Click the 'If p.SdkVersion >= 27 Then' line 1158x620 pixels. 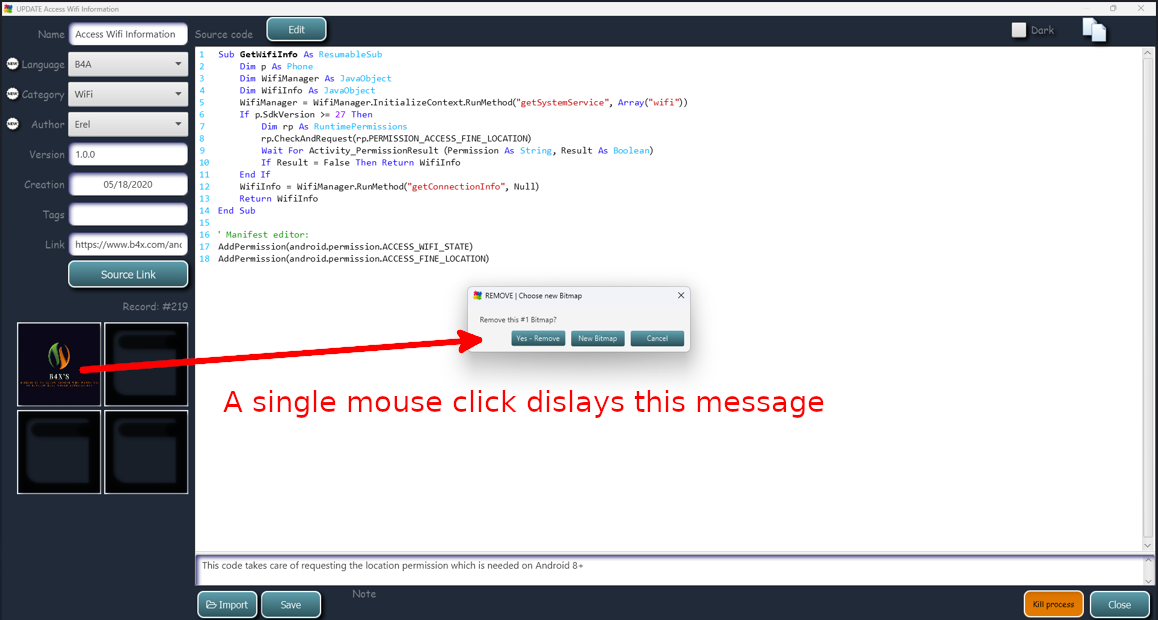[x=306, y=114]
